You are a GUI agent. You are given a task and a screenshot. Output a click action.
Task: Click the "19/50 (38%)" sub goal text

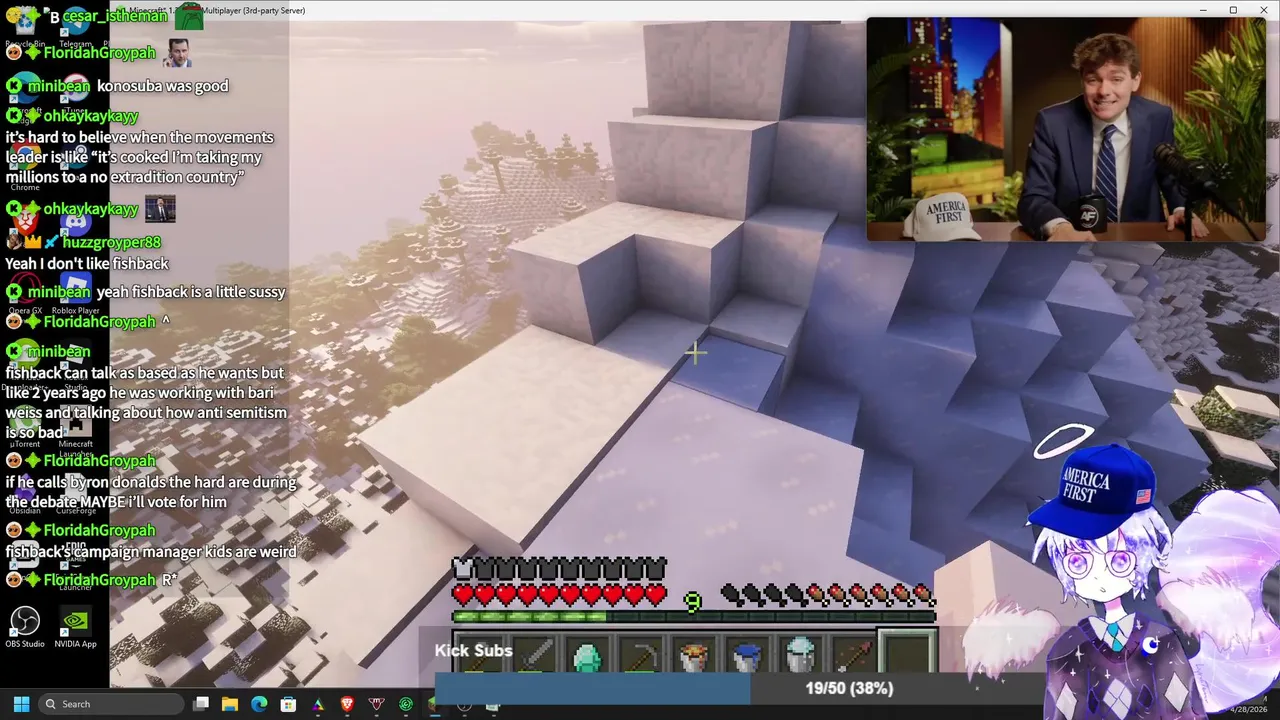coord(849,688)
